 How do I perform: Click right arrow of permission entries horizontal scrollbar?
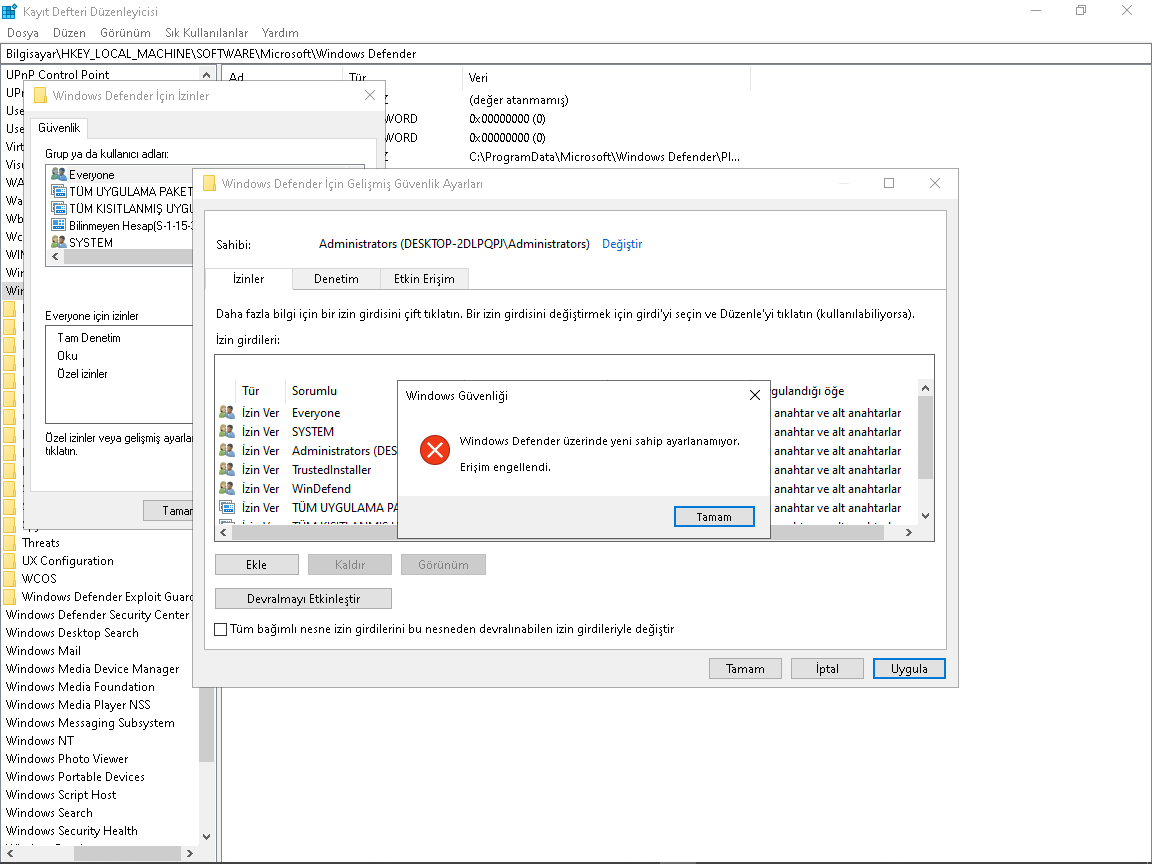tap(909, 533)
